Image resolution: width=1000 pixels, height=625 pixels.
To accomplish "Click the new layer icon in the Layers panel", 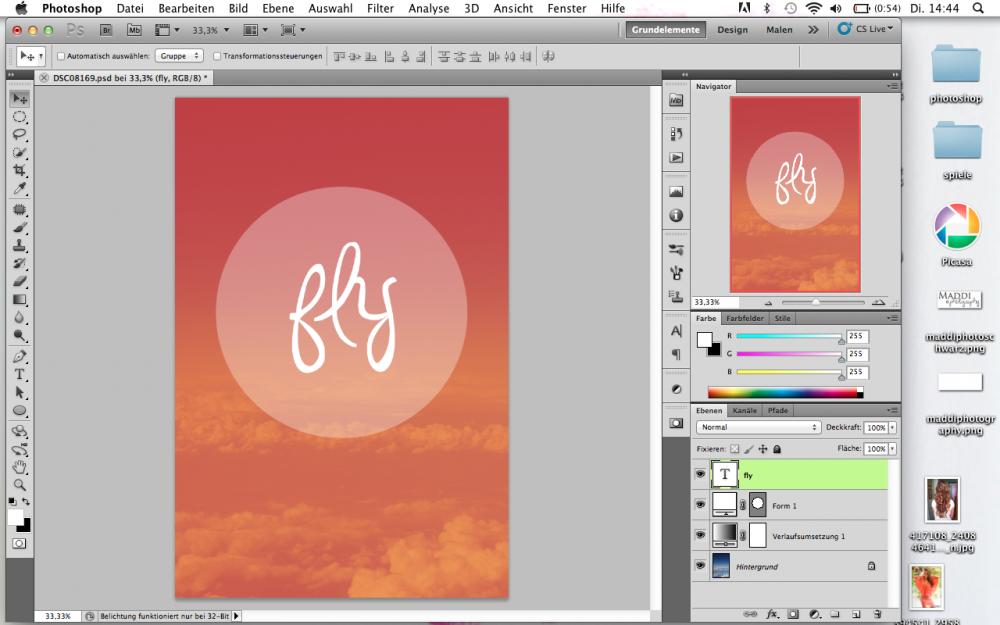I will point(857,614).
